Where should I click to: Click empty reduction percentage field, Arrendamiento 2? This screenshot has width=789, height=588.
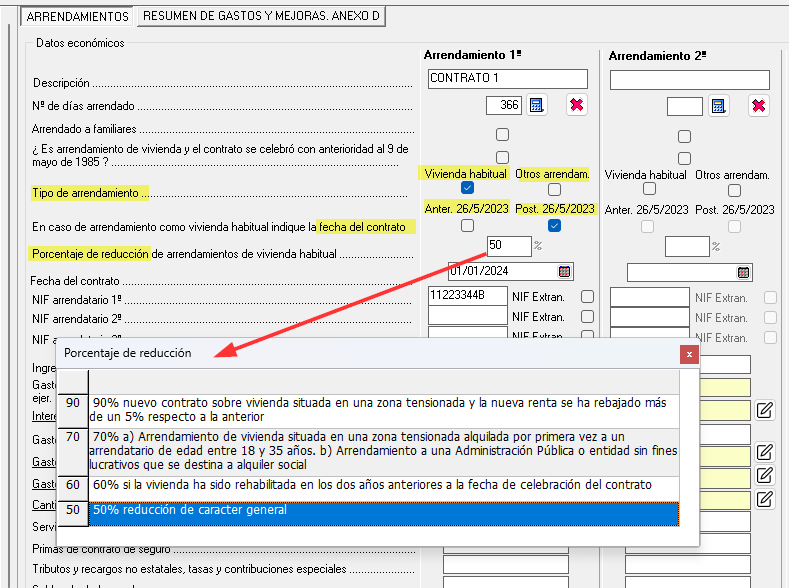[687, 247]
